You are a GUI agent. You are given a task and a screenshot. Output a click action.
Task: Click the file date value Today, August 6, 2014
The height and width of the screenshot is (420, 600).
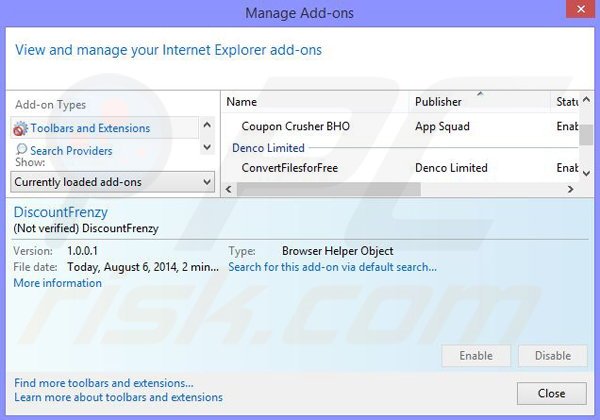point(143,267)
